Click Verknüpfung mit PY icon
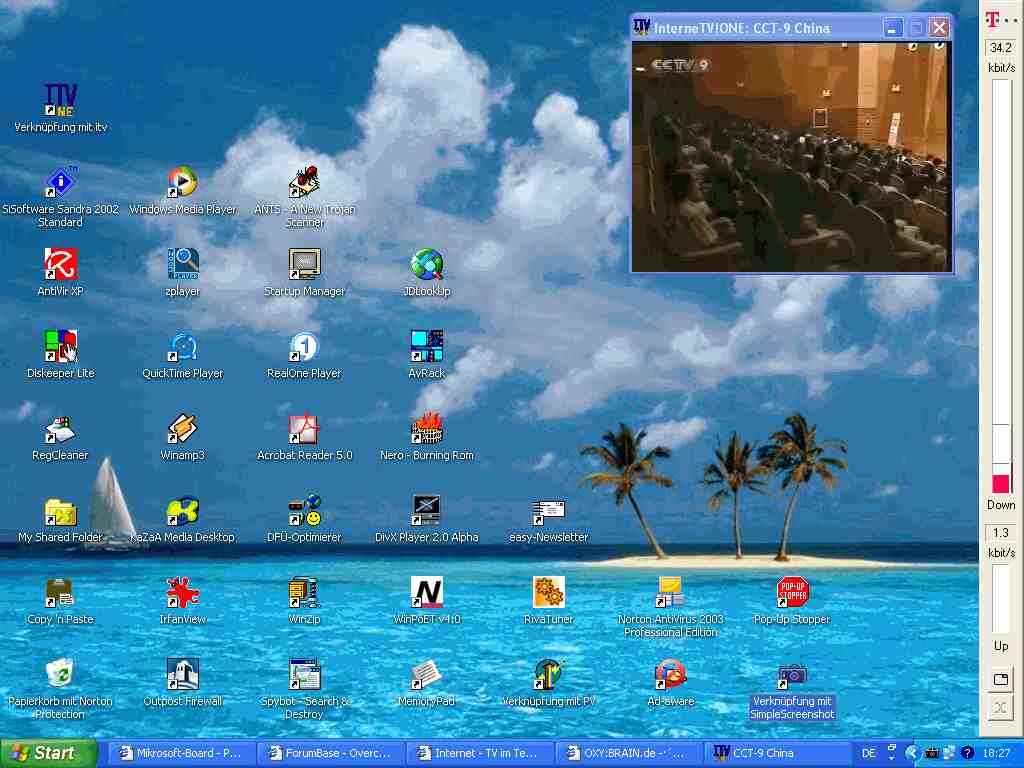The image size is (1024, 768). click(x=548, y=675)
